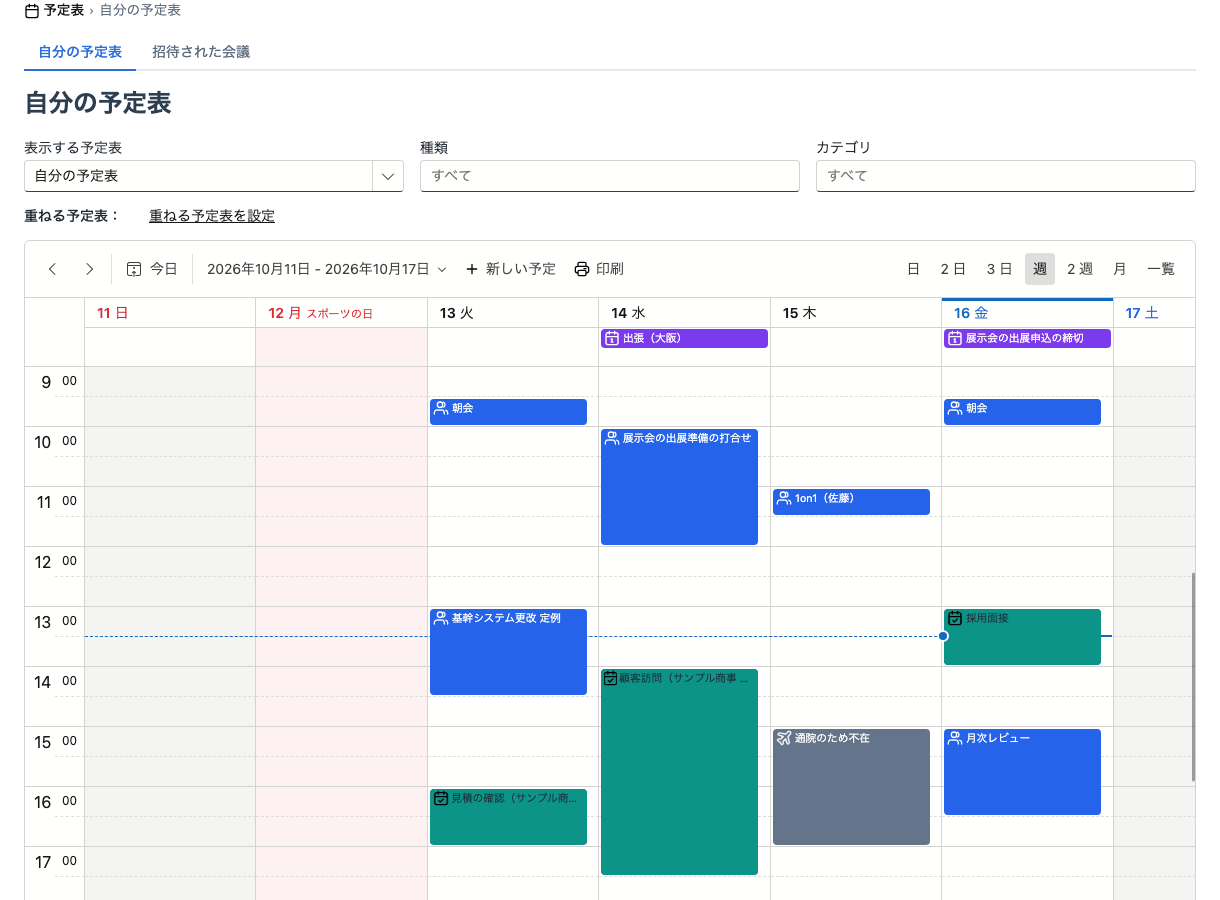Click people icon on 基幹システム更改 定例
Image resolution: width=1220 pixels, height=900 pixels.
[440, 618]
